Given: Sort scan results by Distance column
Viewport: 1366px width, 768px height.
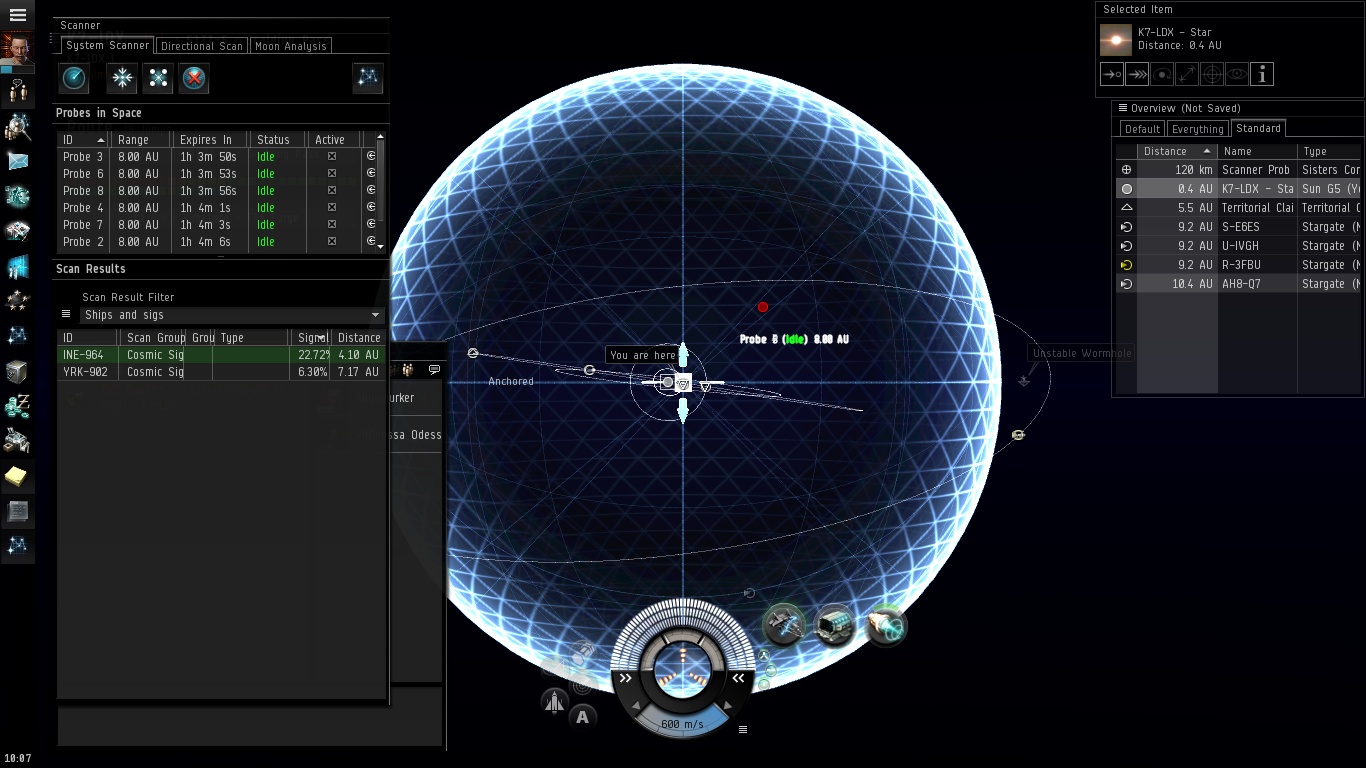Looking at the screenshot, I should [x=358, y=338].
